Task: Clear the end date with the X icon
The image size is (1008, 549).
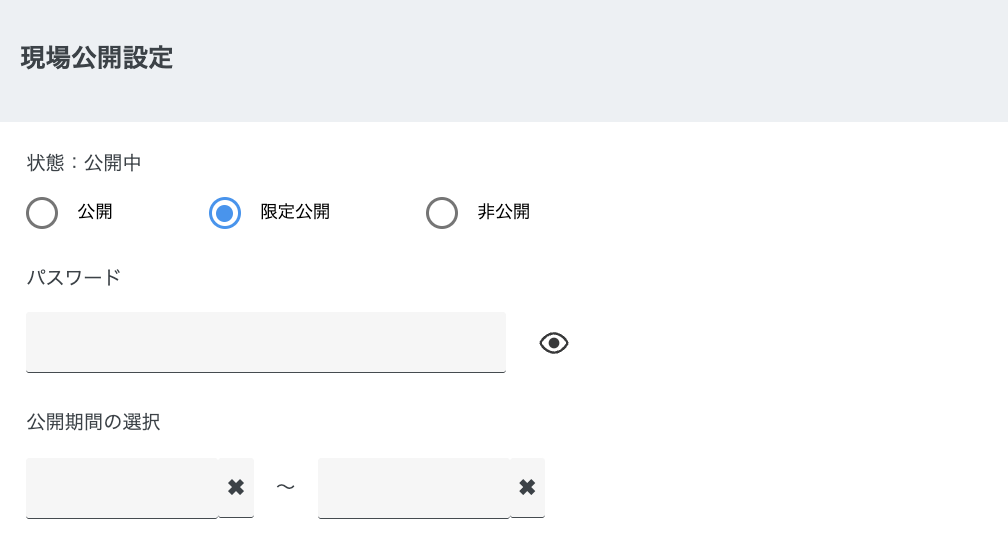Action: point(527,487)
